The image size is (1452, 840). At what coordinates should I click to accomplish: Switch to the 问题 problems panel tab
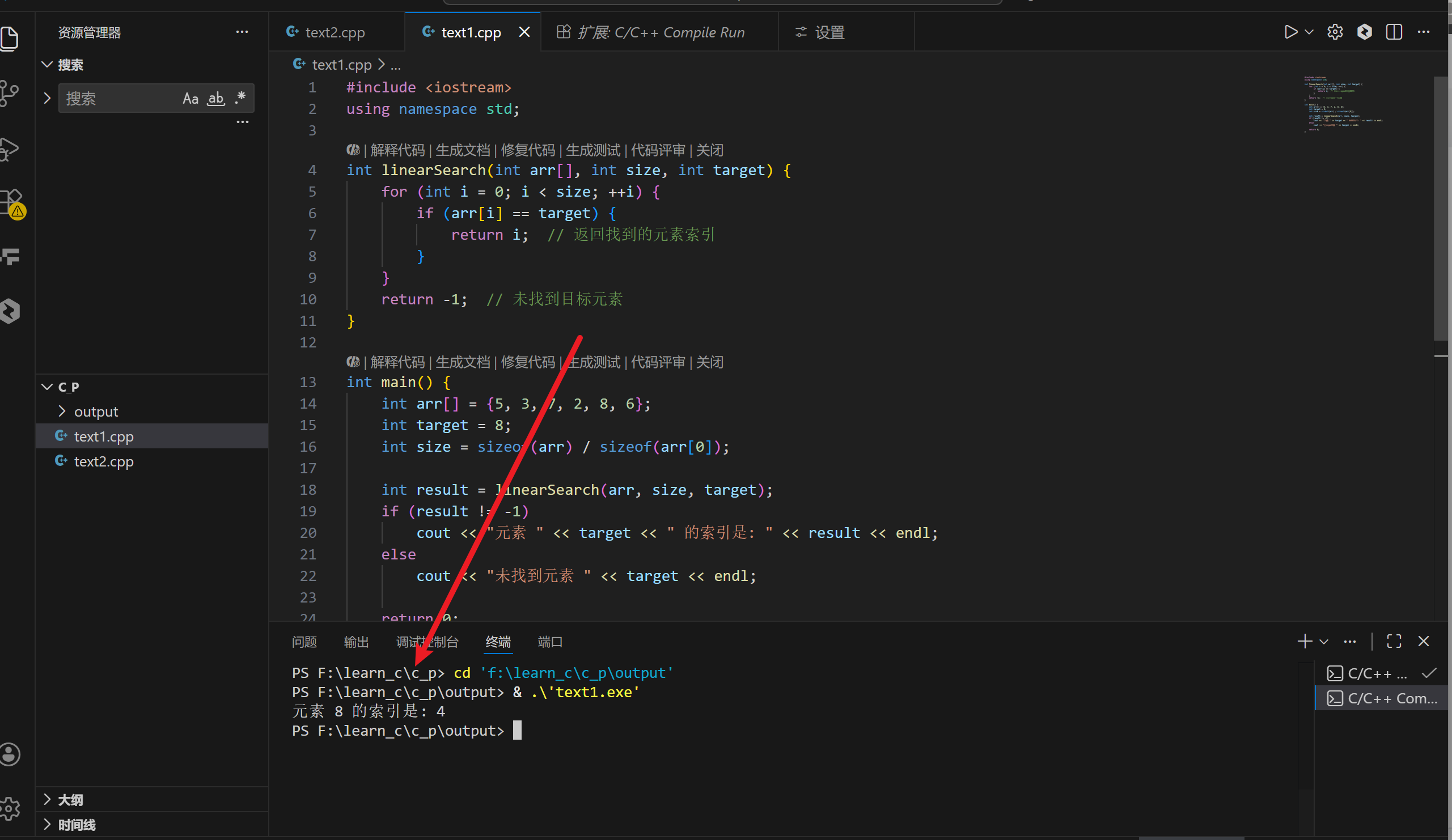point(304,642)
